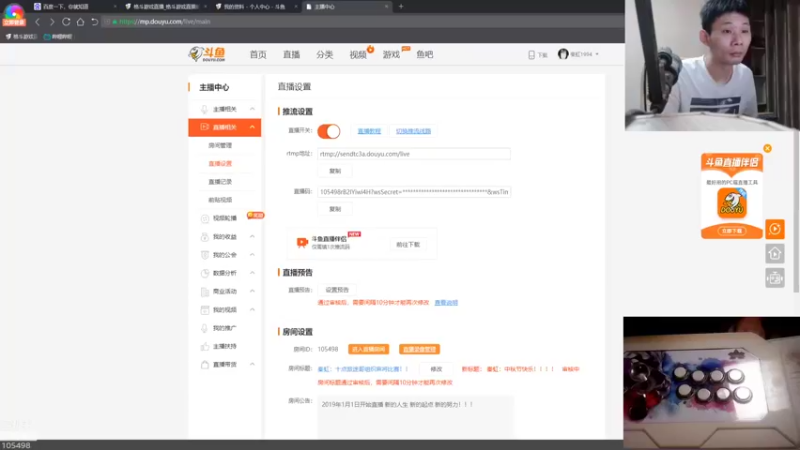Screen dimensions: 800x450
Task: Click document icon beside 商业活动
Action: click(x=205, y=291)
